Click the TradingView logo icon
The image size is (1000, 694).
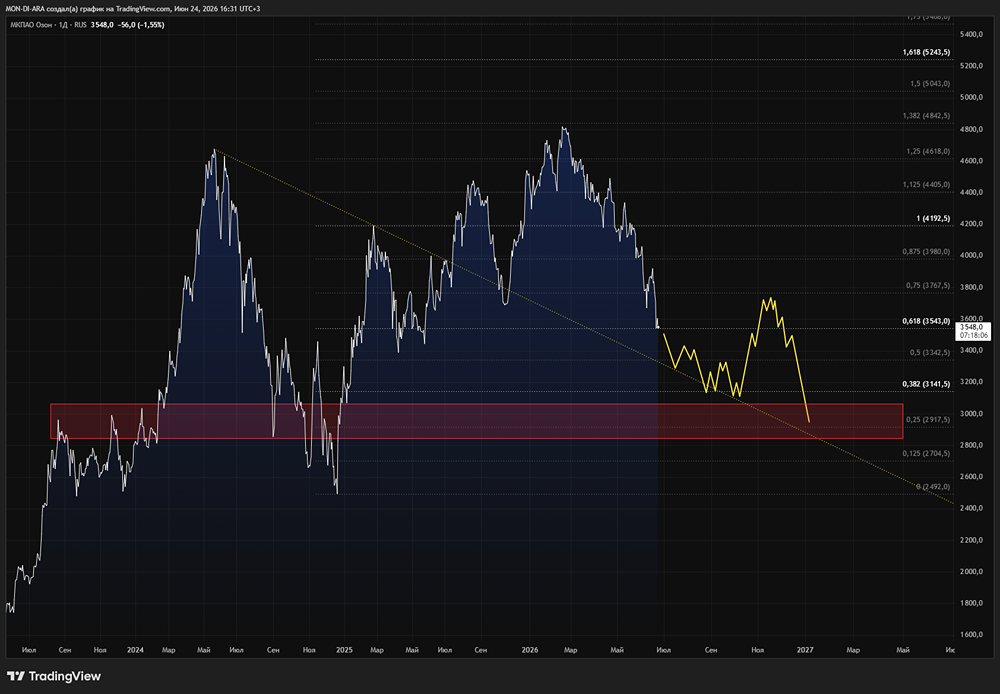click(x=15, y=676)
